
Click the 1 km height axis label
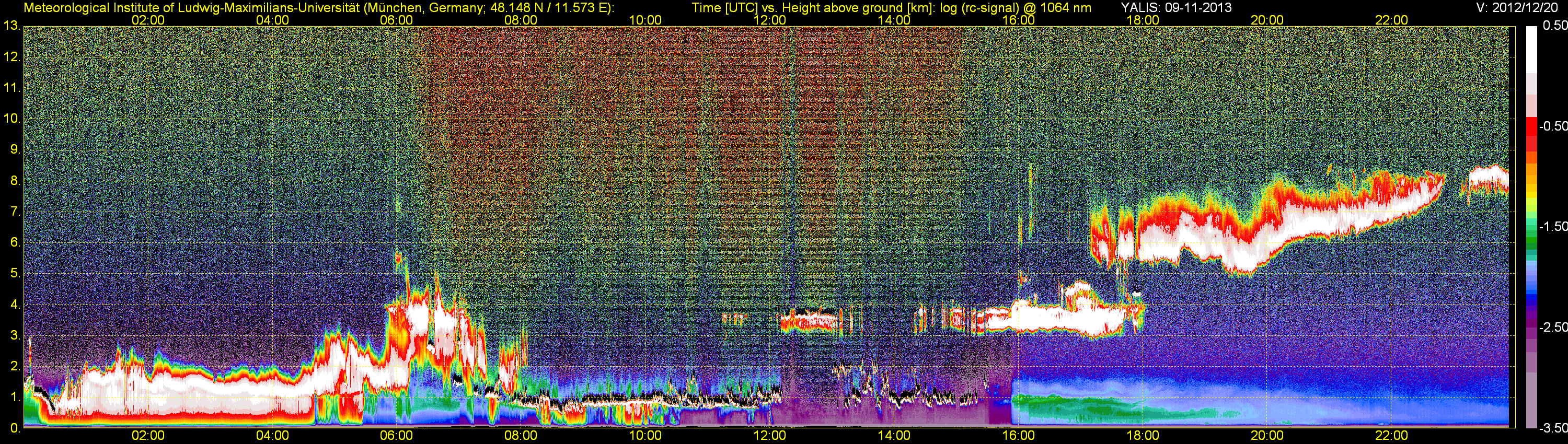coord(15,397)
